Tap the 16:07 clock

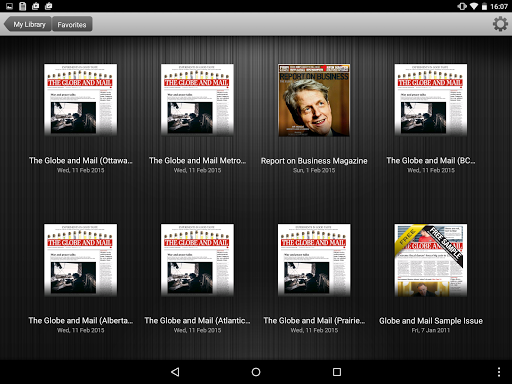[499, 6]
